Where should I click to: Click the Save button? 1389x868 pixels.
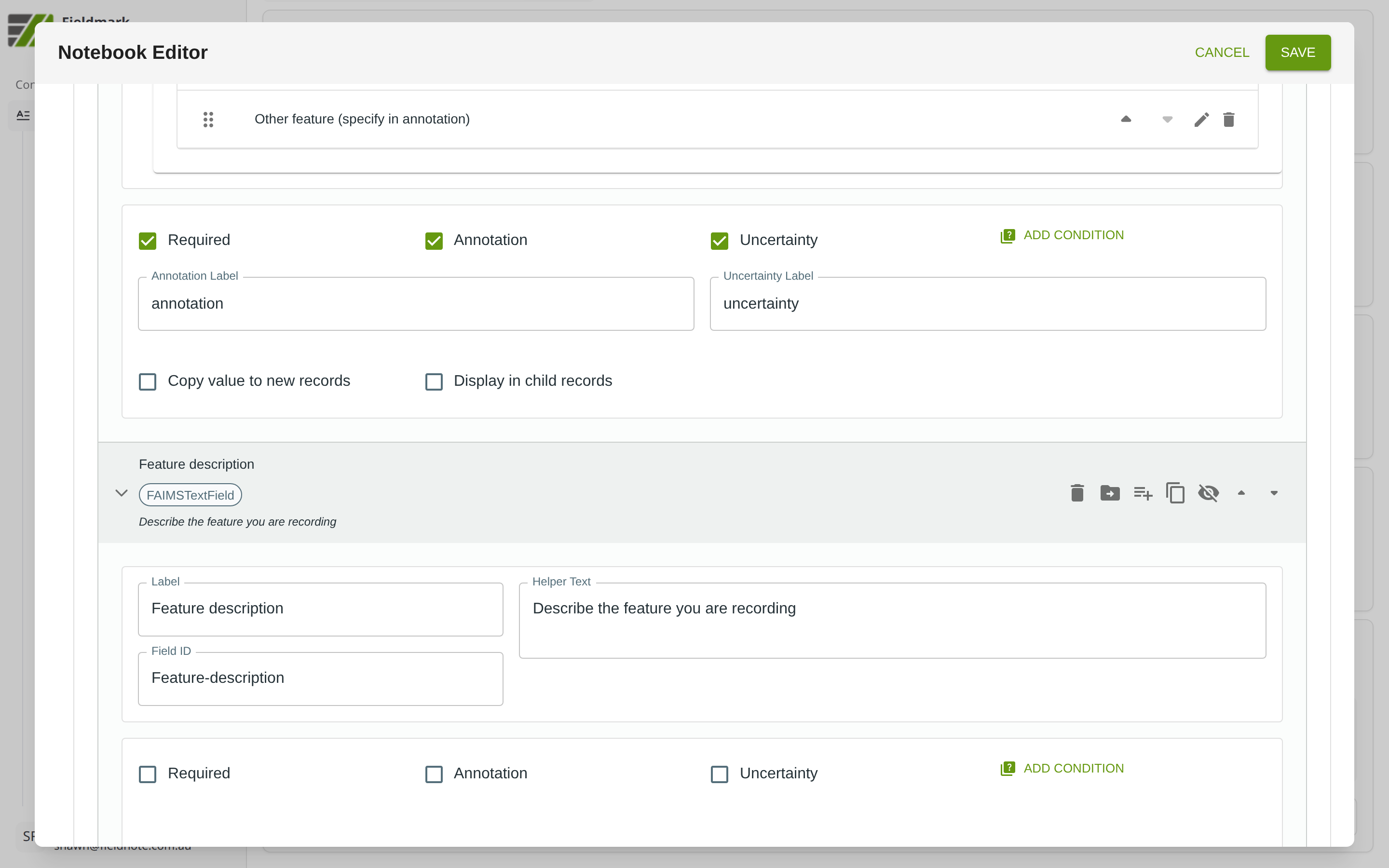(1297, 52)
